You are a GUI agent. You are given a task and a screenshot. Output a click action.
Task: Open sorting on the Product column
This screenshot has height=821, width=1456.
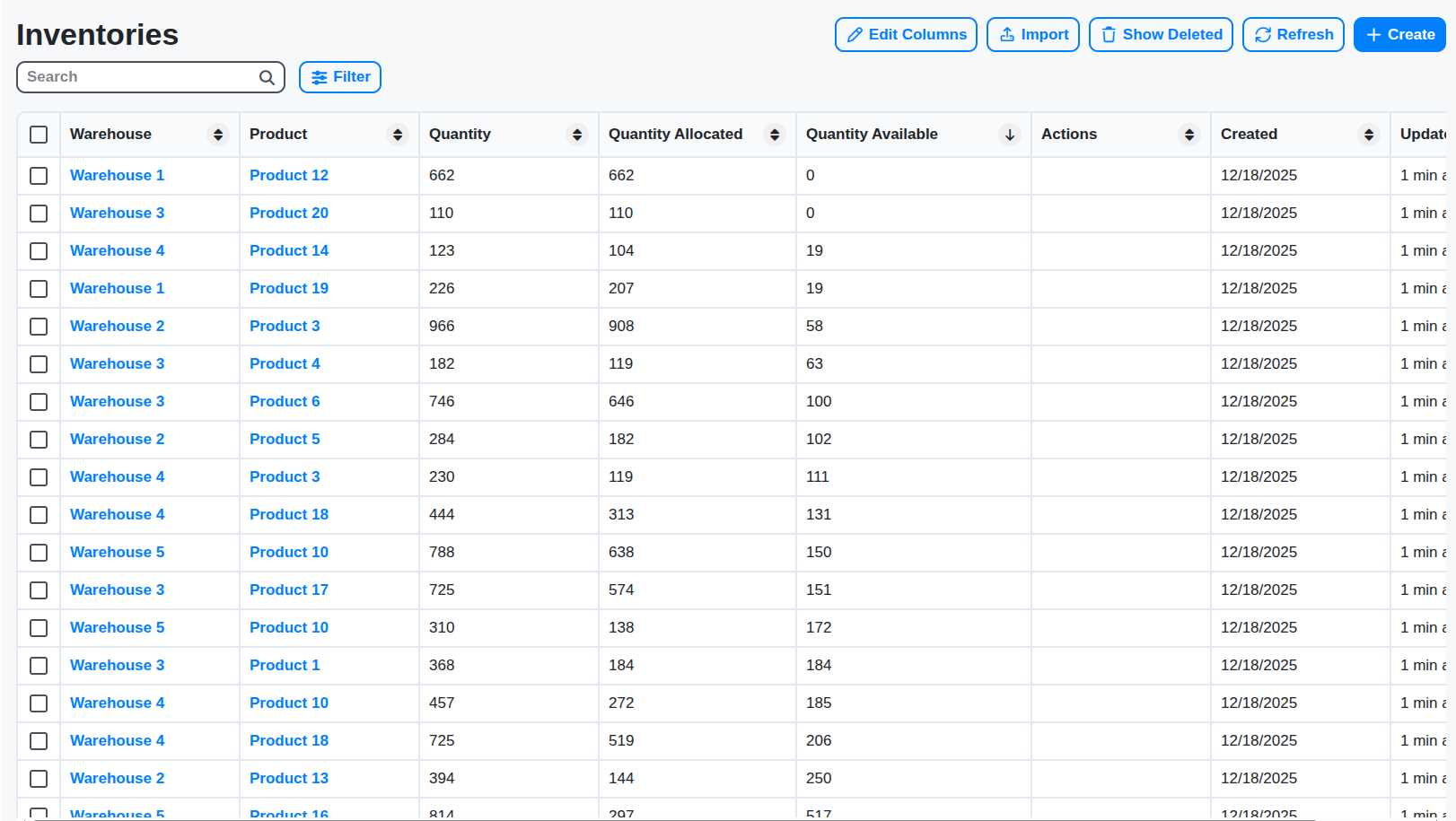[x=397, y=134]
